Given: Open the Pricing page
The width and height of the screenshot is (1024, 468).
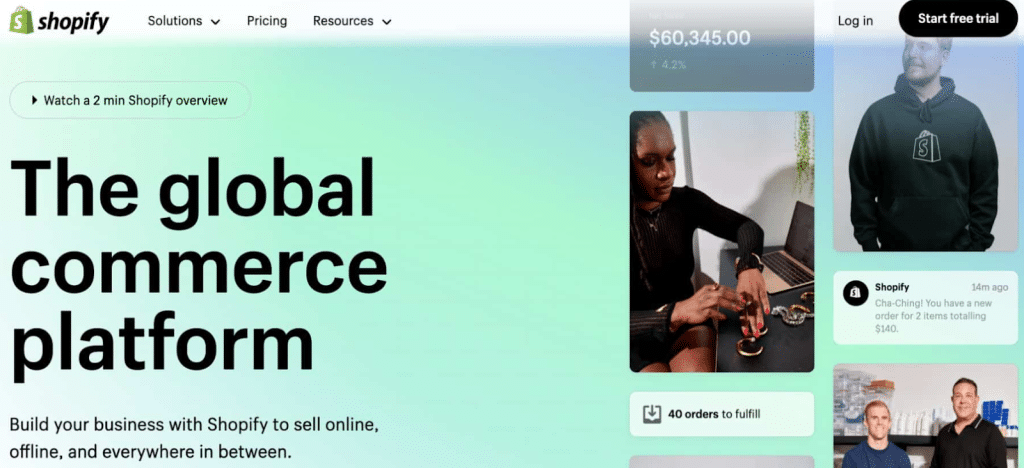Looking at the screenshot, I should (x=266, y=21).
